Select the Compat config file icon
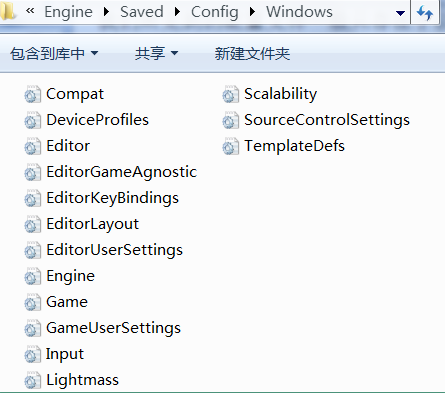 [x=32, y=94]
